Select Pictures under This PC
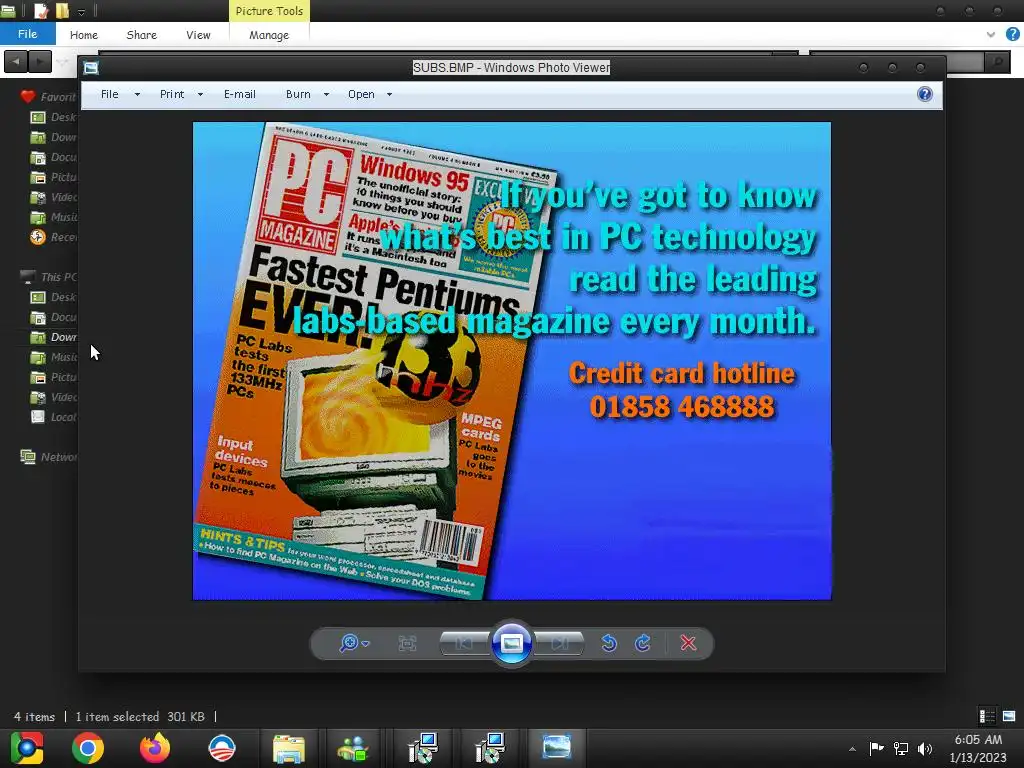The image size is (1024, 768). [54, 377]
